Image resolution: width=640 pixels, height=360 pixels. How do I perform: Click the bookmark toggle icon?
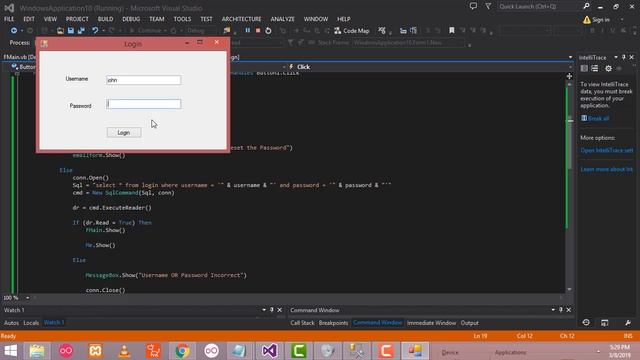[451, 31]
